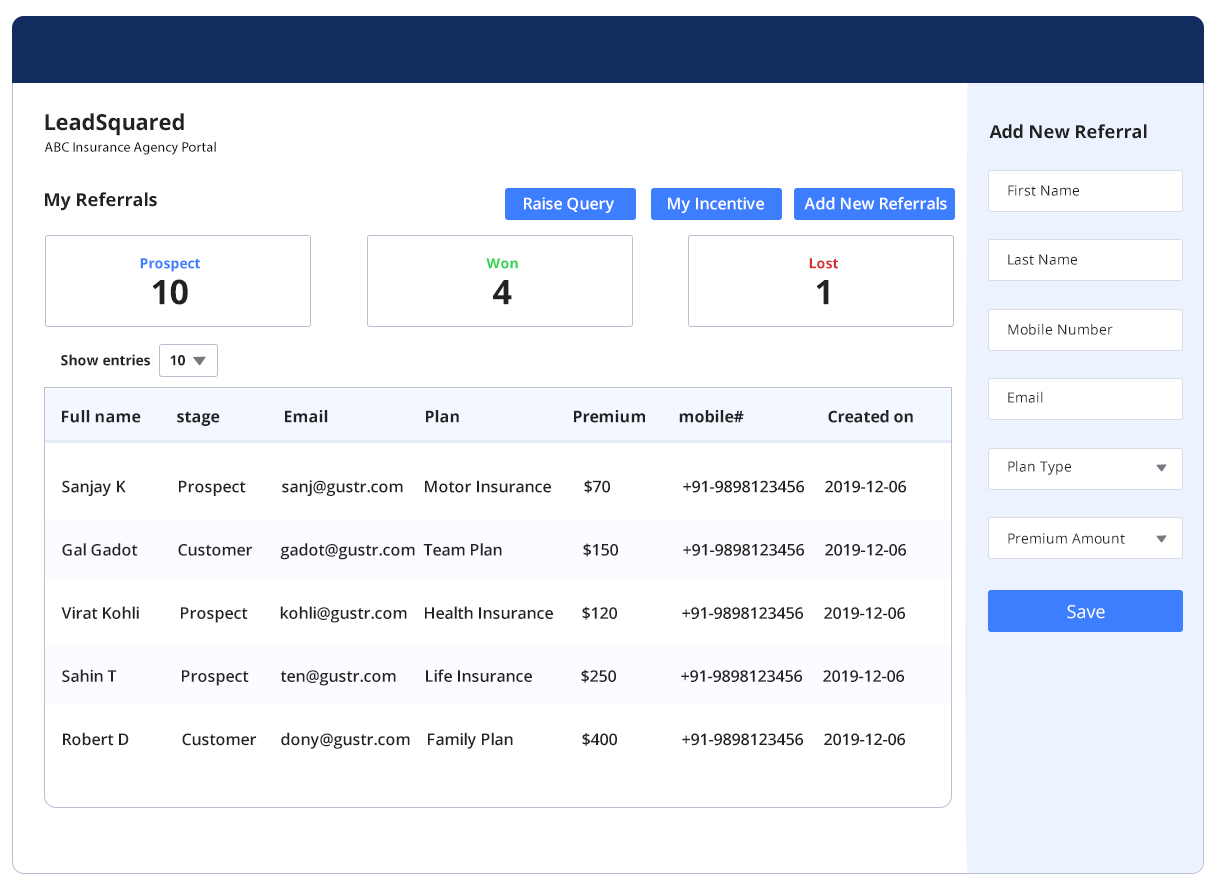Open the Add New Referrals form
The height and width of the screenshot is (886, 1220).
(874, 204)
